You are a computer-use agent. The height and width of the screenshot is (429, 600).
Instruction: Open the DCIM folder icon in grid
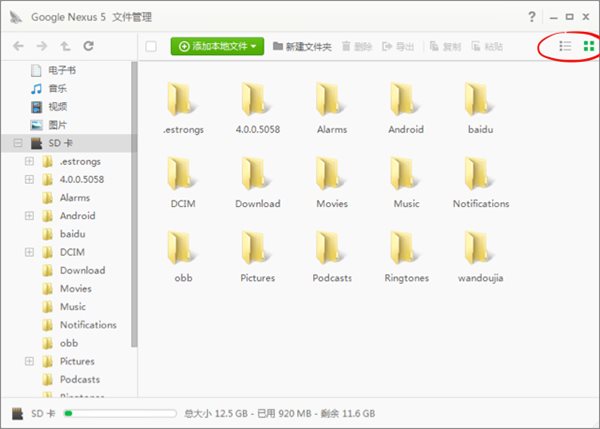(181, 174)
